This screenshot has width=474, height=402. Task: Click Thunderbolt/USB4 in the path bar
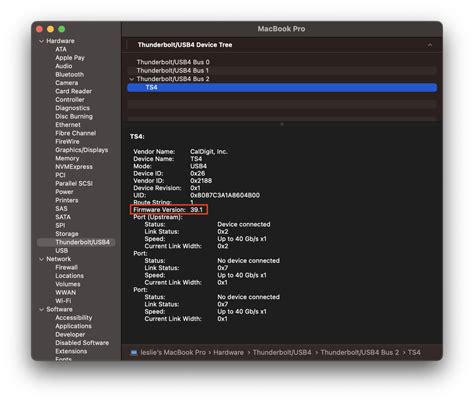point(282,353)
